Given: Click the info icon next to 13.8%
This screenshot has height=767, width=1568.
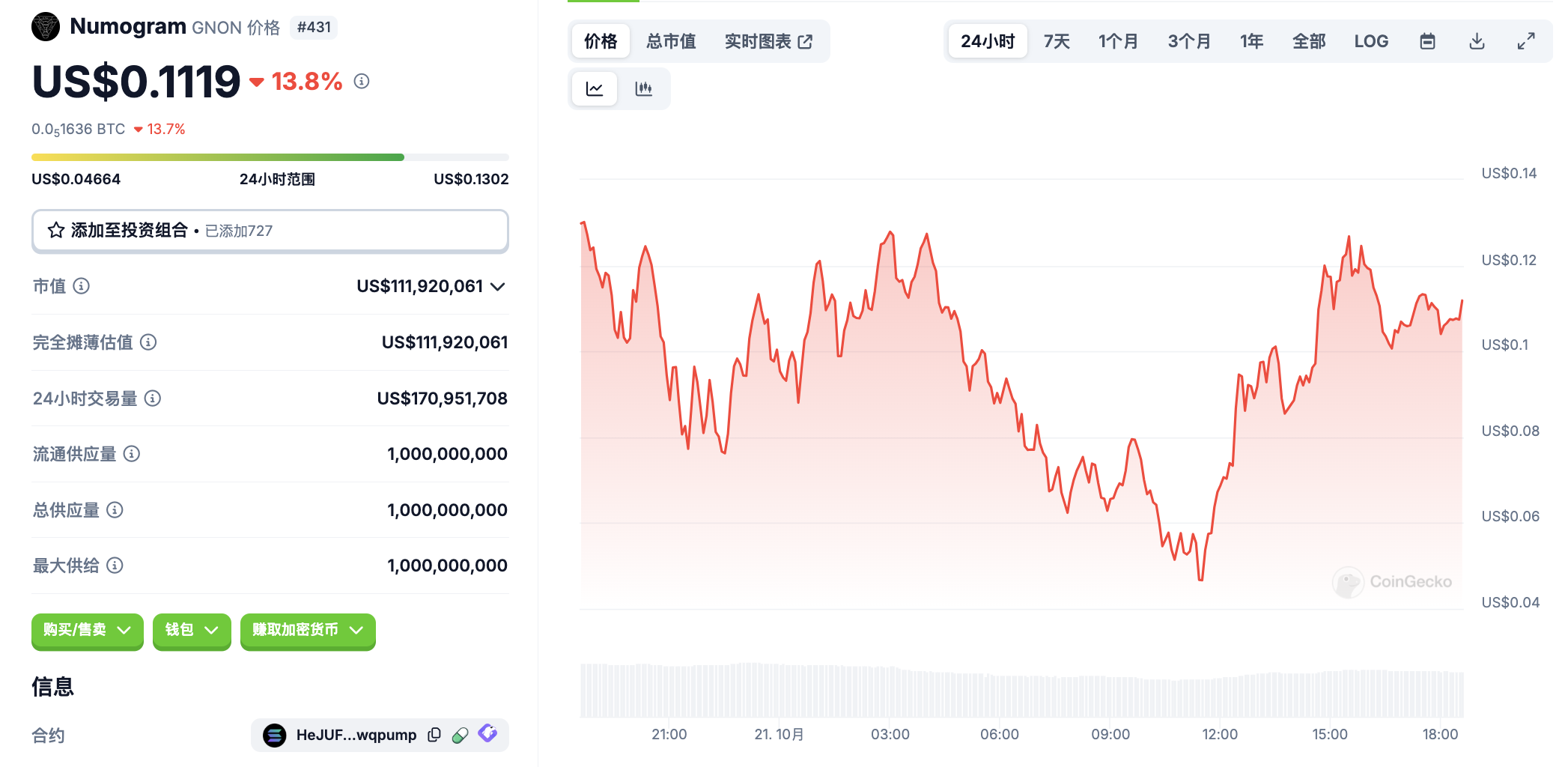Looking at the screenshot, I should click(362, 81).
